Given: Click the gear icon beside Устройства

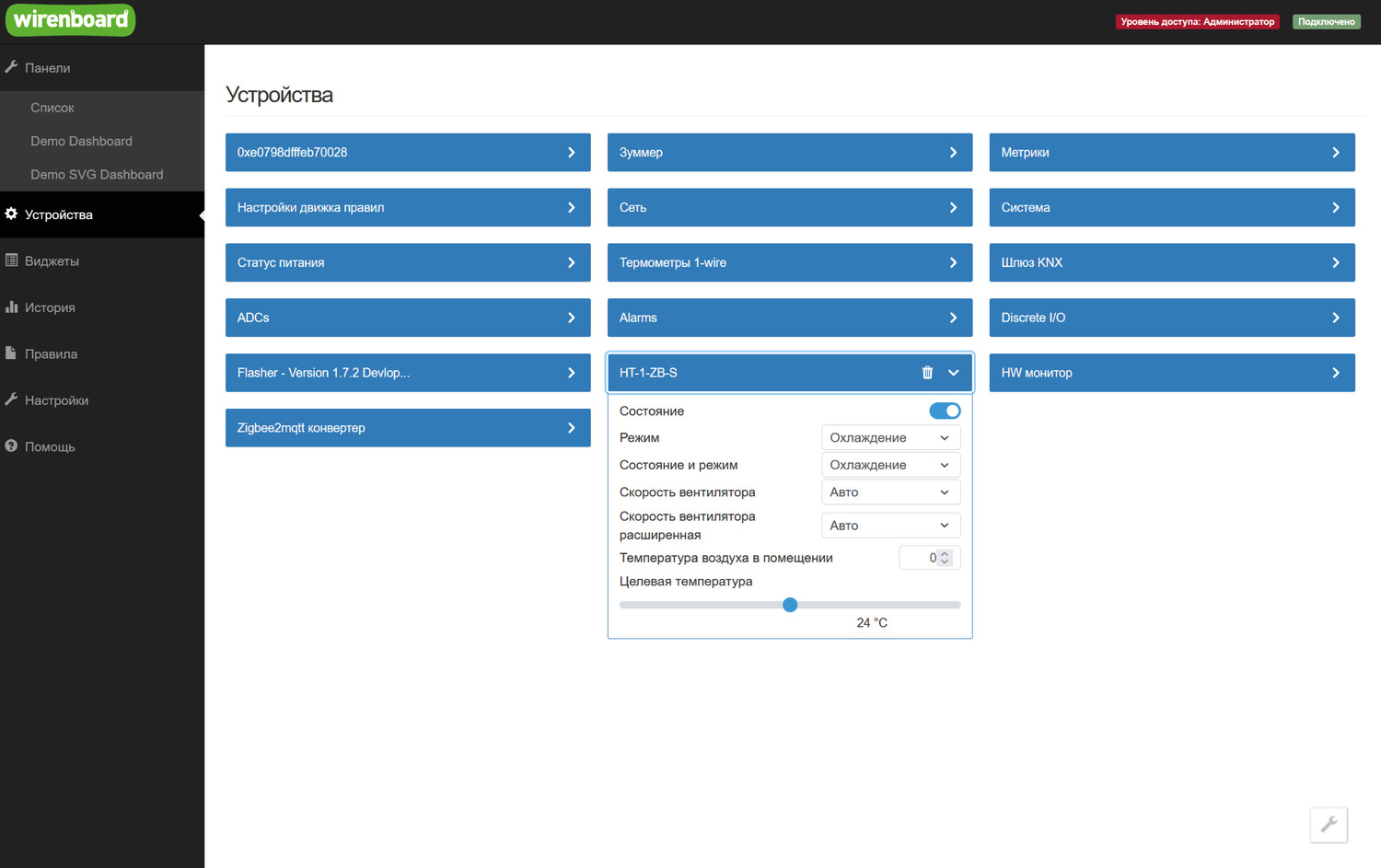Looking at the screenshot, I should coord(11,214).
